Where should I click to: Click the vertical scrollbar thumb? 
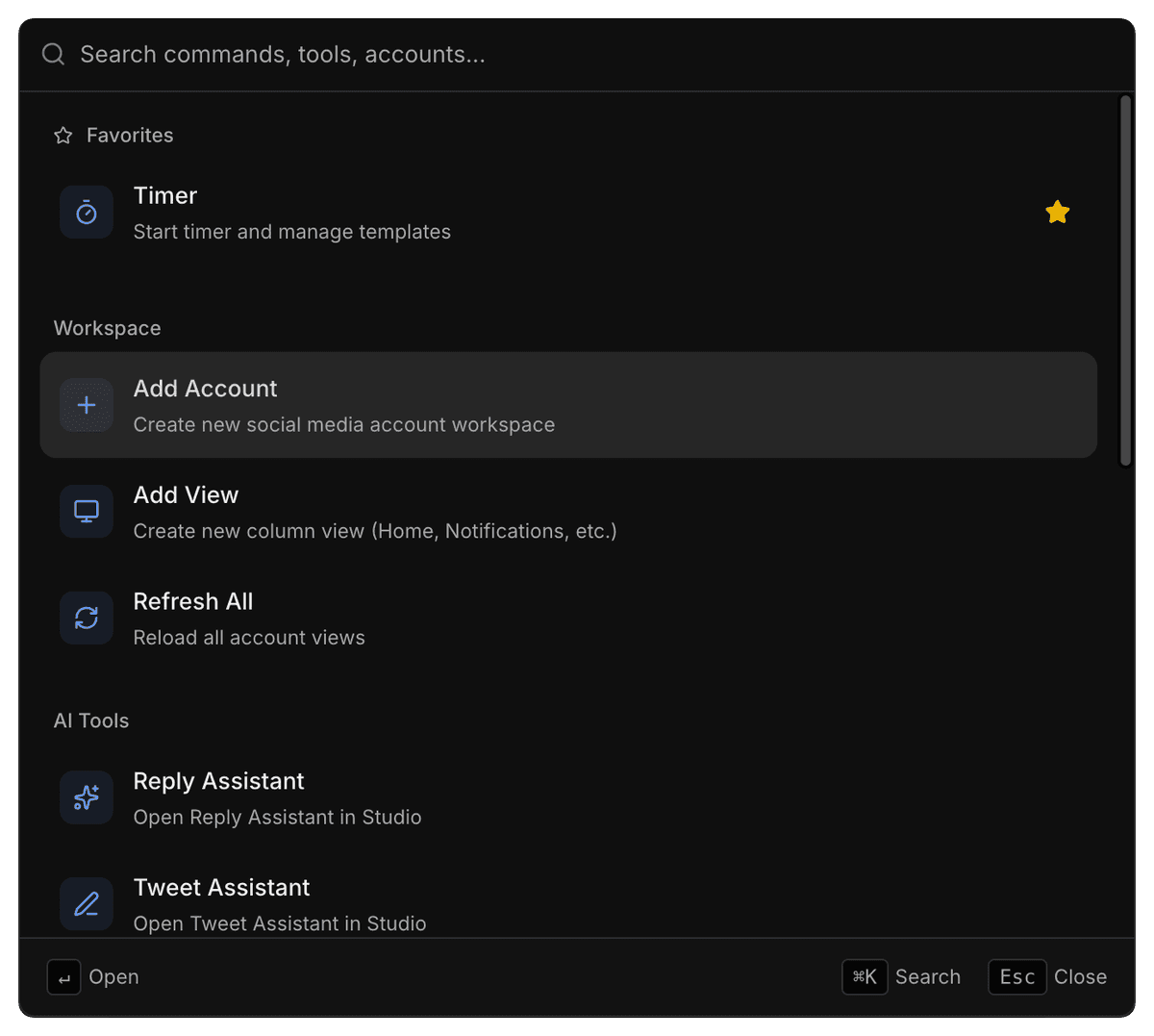coord(1125,281)
